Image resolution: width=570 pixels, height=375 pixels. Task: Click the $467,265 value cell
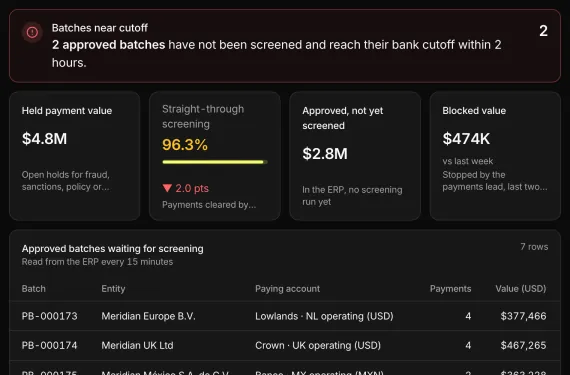click(x=523, y=345)
